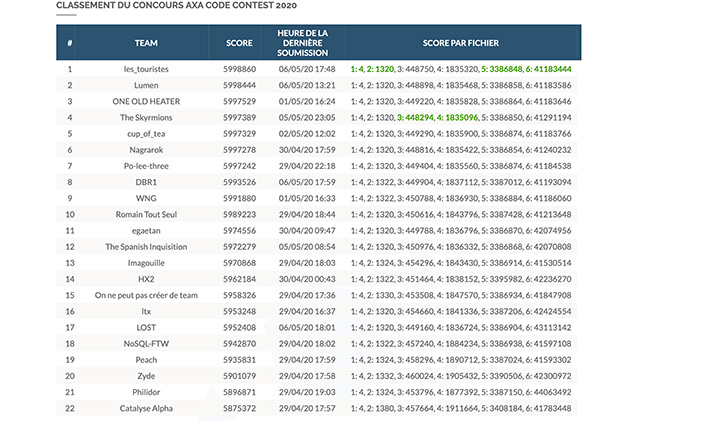Click the NoSQL-FTW team name

(146, 343)
